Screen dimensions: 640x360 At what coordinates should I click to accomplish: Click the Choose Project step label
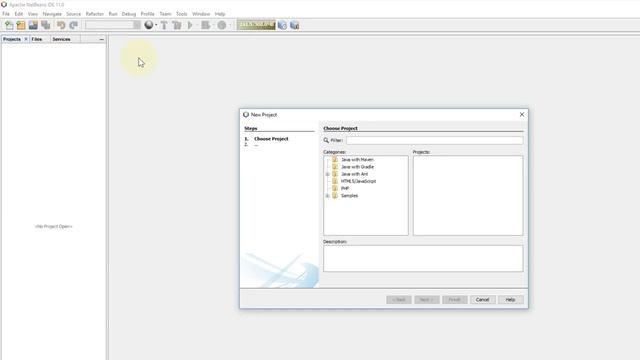271,139
